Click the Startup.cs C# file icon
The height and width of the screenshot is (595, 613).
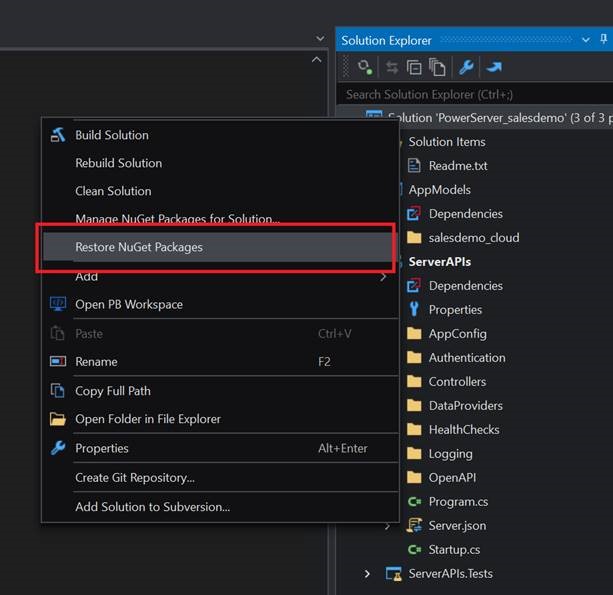[x=414, y=549]
